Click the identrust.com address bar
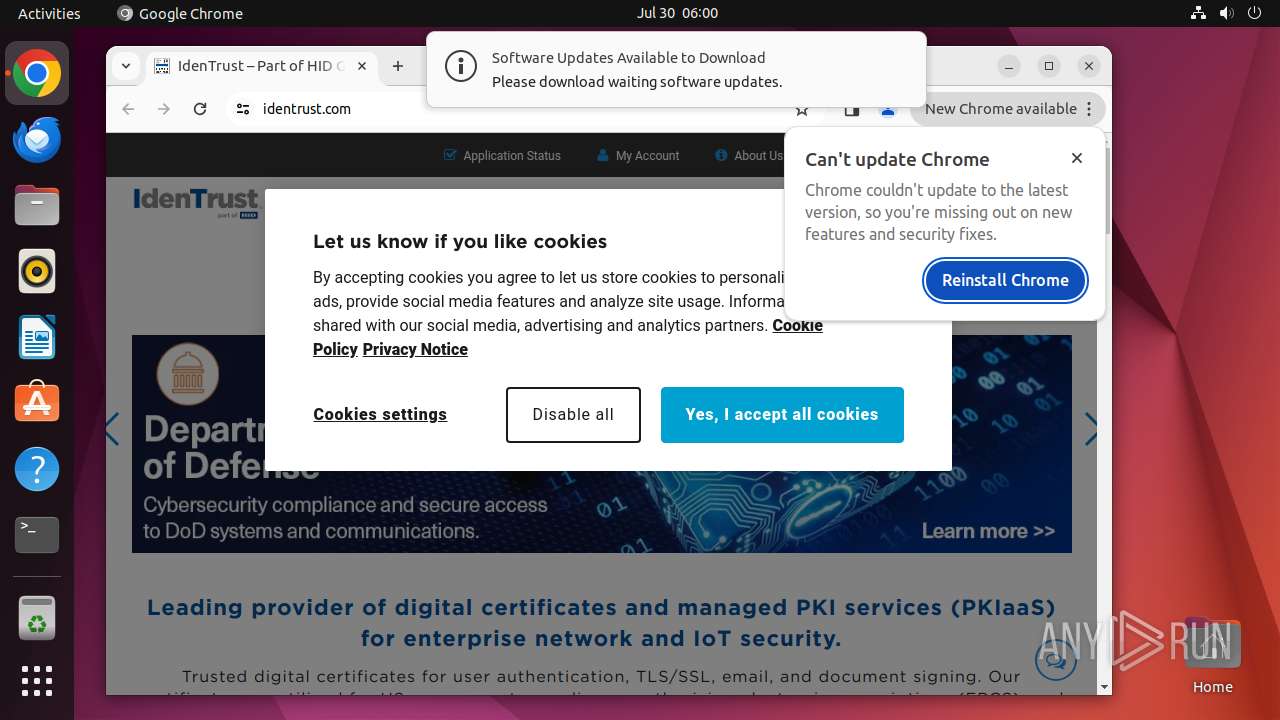The width and height of the screenshot is (1280, 720). pos(520,109)
